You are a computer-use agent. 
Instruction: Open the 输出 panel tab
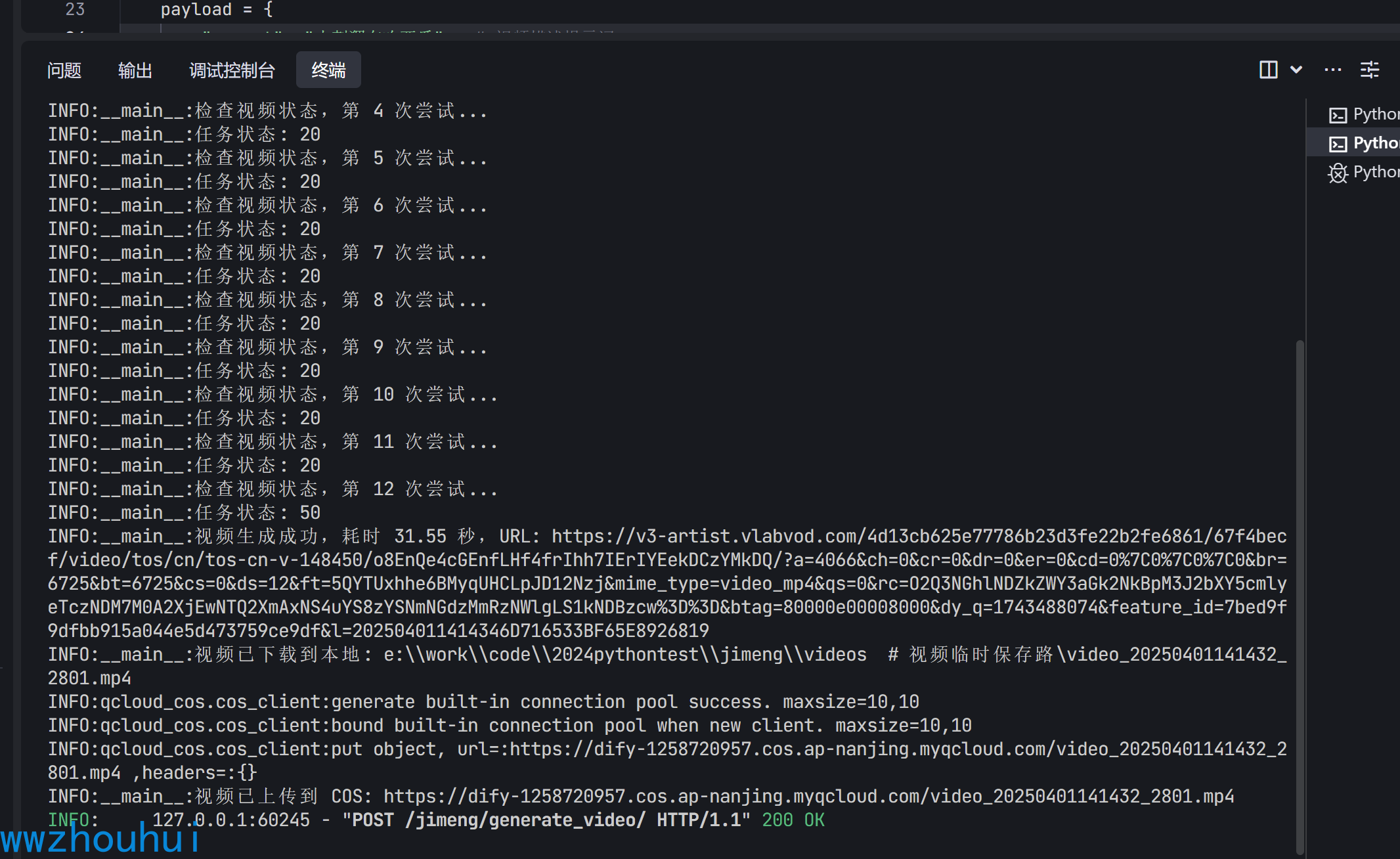[x=135, y=70]
